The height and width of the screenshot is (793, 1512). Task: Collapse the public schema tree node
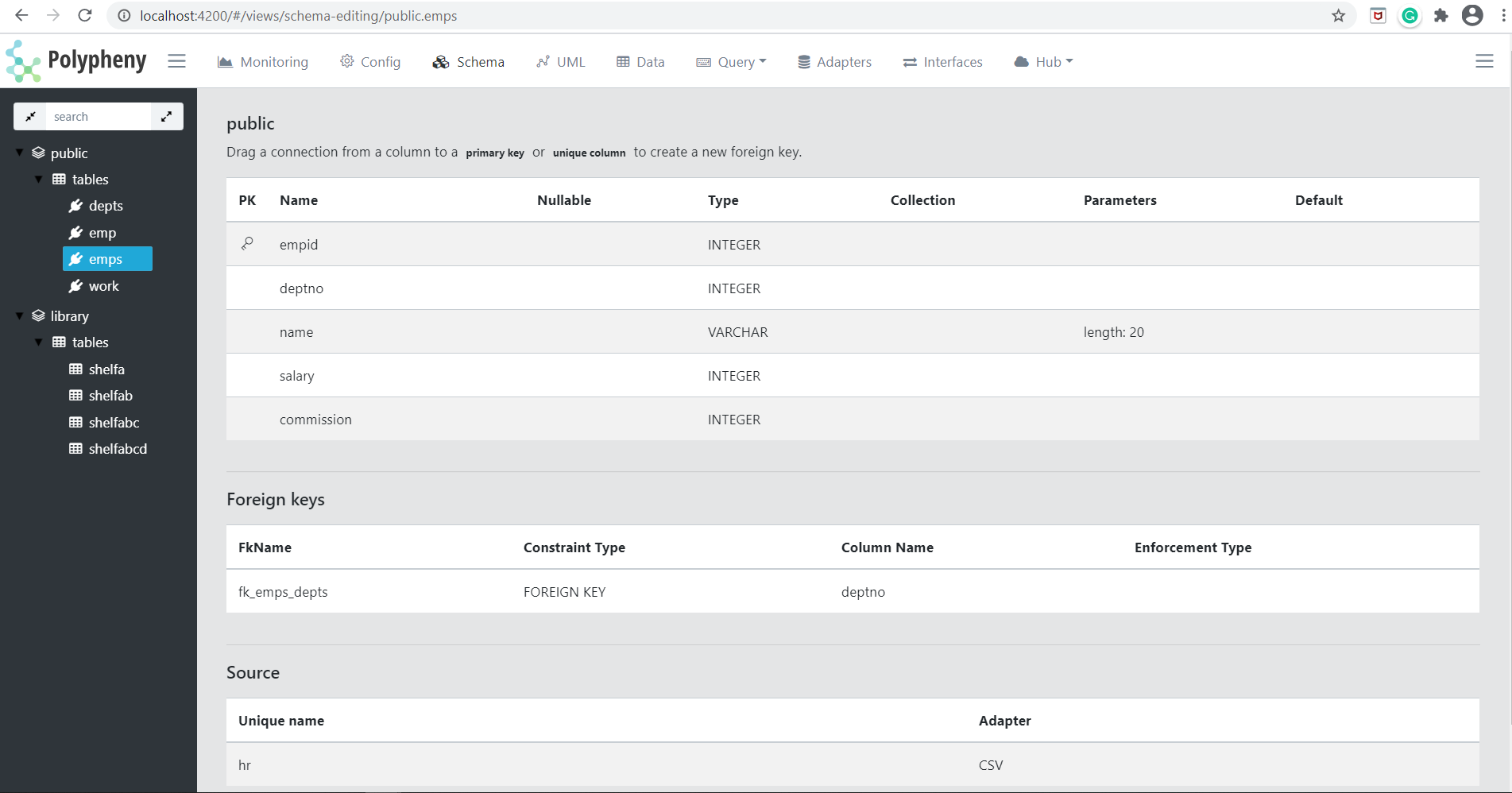[x=18, y=153]
